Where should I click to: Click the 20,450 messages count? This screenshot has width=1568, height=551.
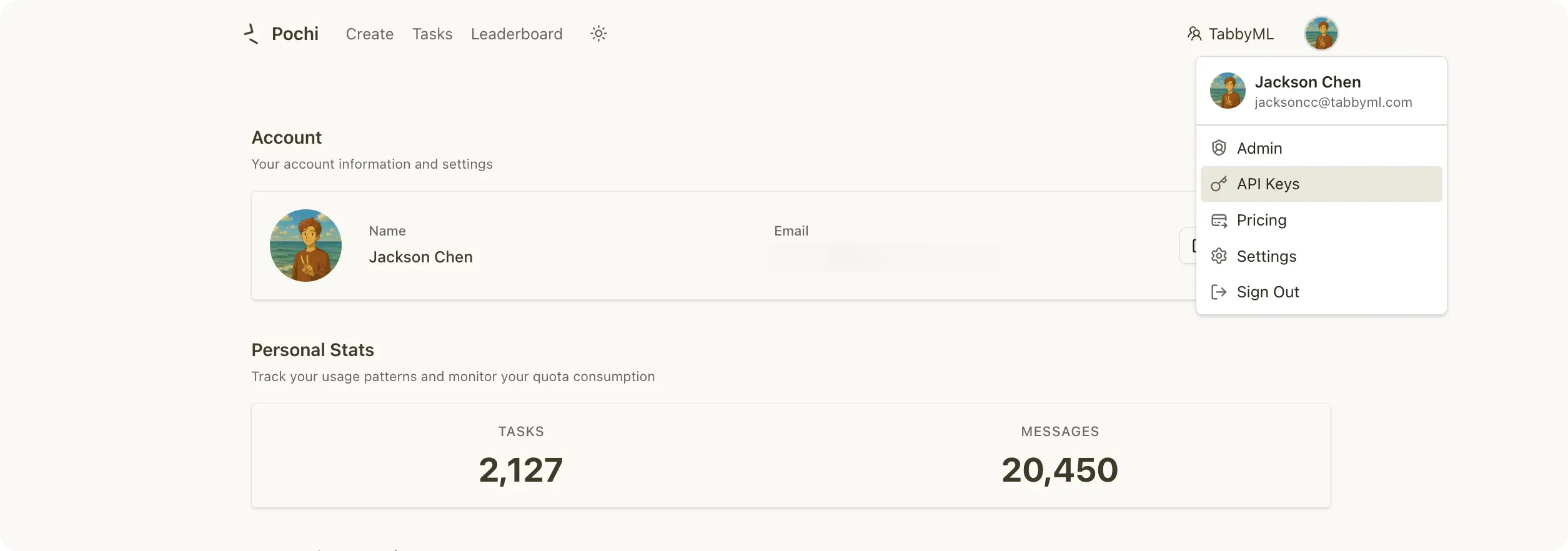1059,470
